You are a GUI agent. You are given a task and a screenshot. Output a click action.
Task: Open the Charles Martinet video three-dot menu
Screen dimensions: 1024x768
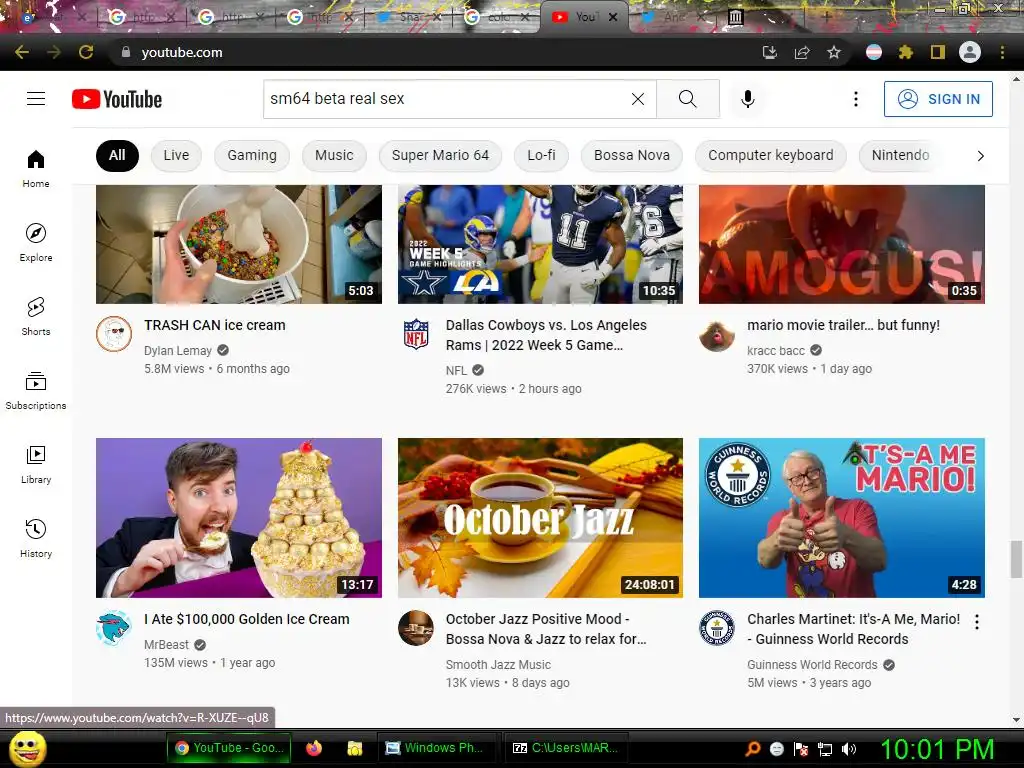(976, 622)
